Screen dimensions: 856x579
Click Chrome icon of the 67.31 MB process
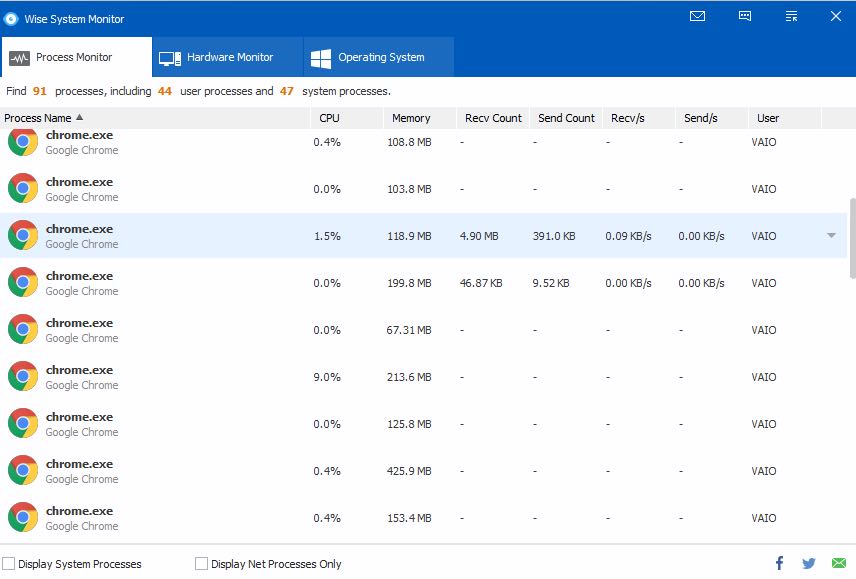(x=23, y=329)
